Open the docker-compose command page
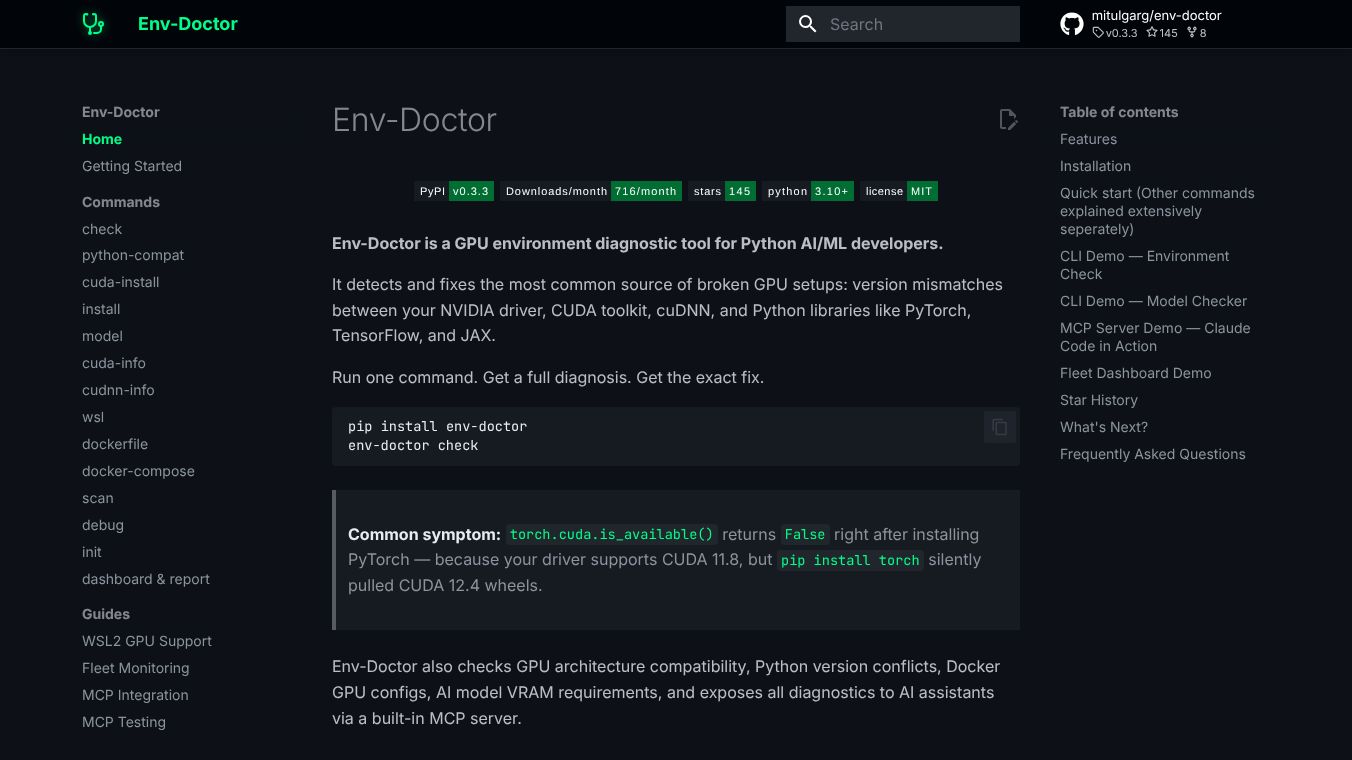This screenshot has width=1352, height=760. [138, 471]
